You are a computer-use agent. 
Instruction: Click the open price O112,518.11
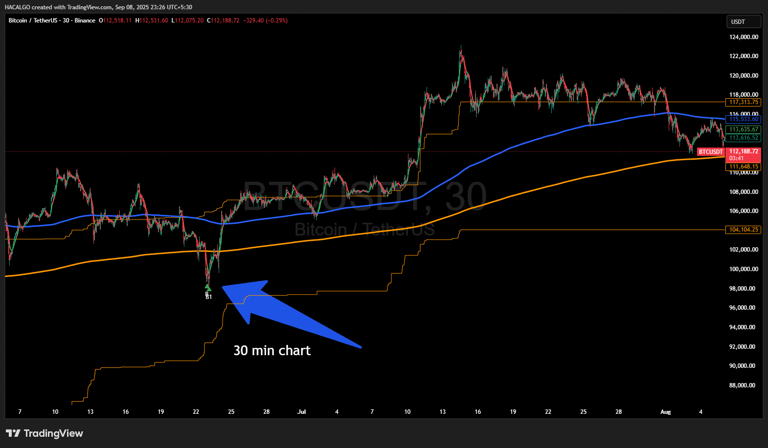coord(115,21)
